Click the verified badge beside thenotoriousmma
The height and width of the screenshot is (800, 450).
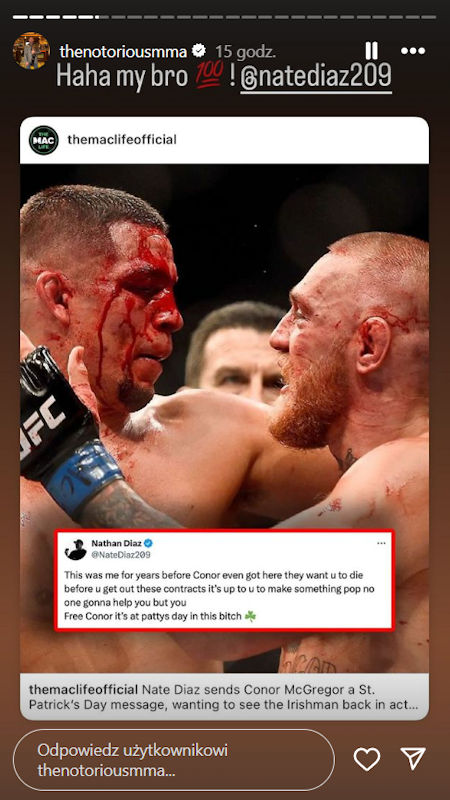(198, 51)
